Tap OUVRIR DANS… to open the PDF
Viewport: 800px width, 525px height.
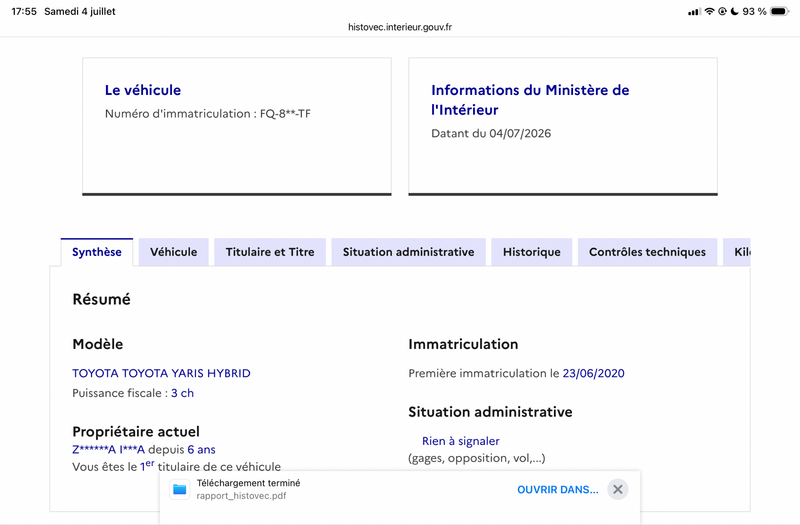(558, 490)
